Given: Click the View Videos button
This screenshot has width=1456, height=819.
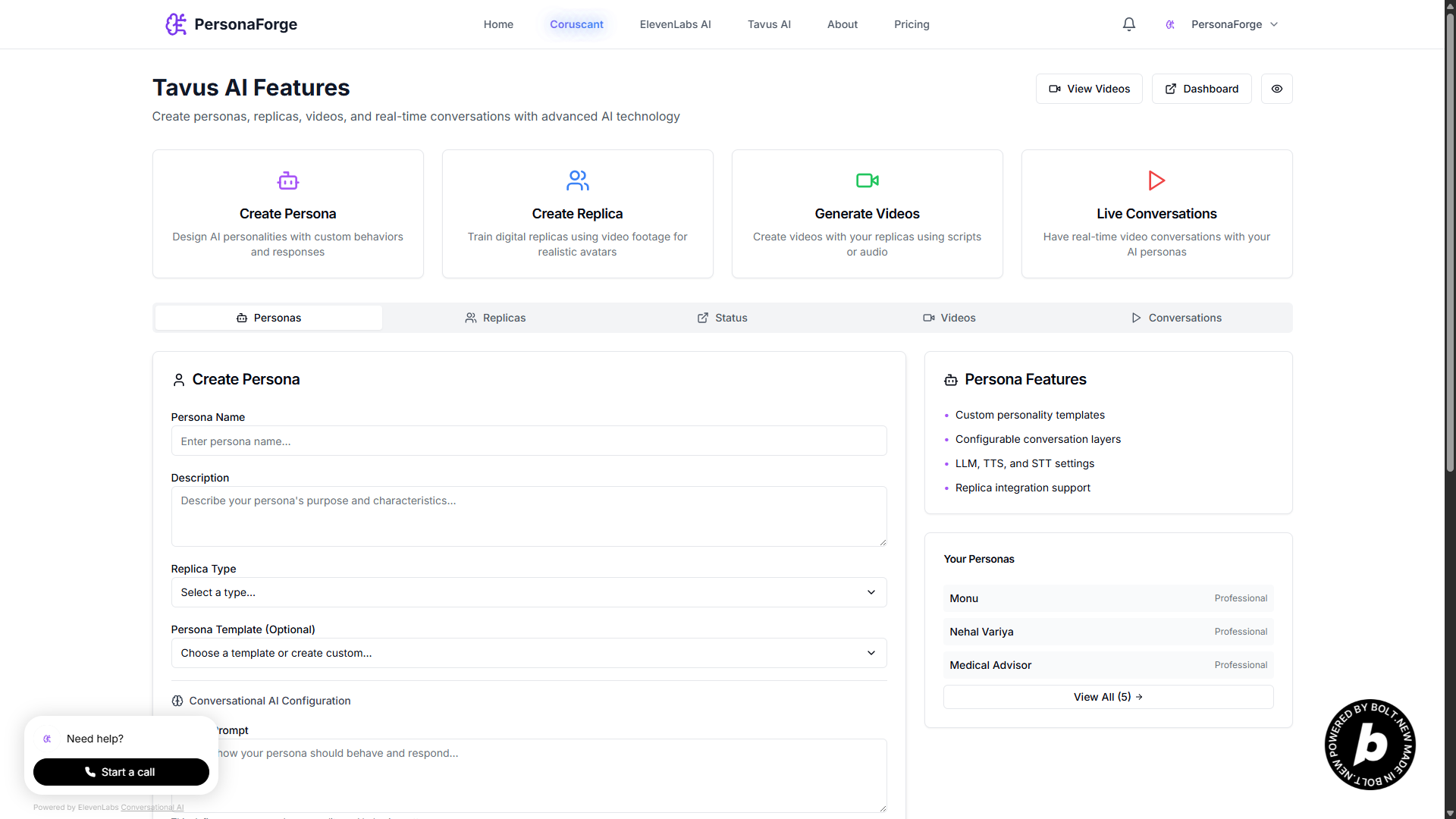Looking at the screenshot, I should (1089, 89).
